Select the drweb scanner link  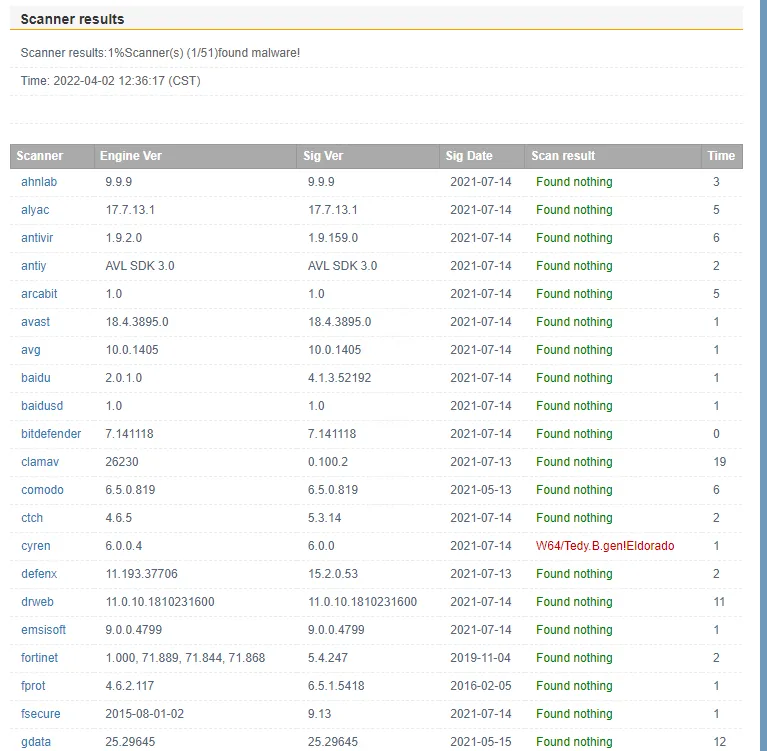click(x=38, y=602)
